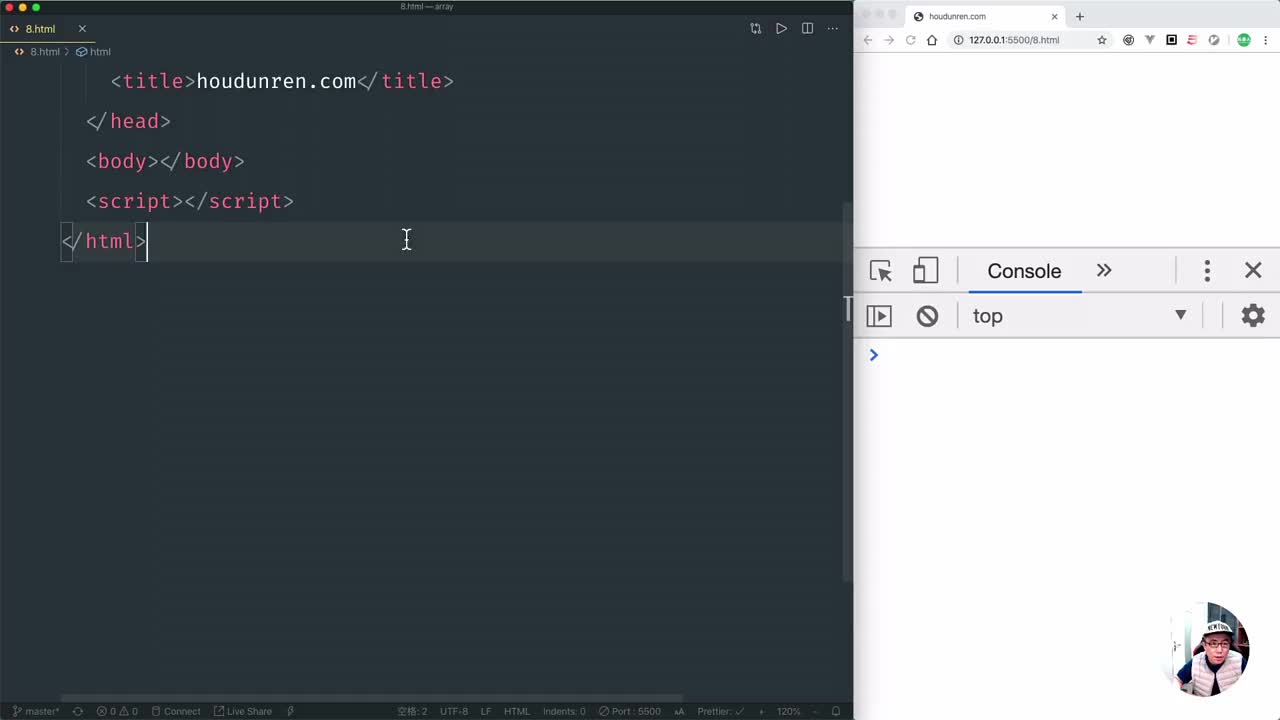The image size is (1280, 720).
Task: Click the script tag line in editor
Action: (x=190, y=201)
